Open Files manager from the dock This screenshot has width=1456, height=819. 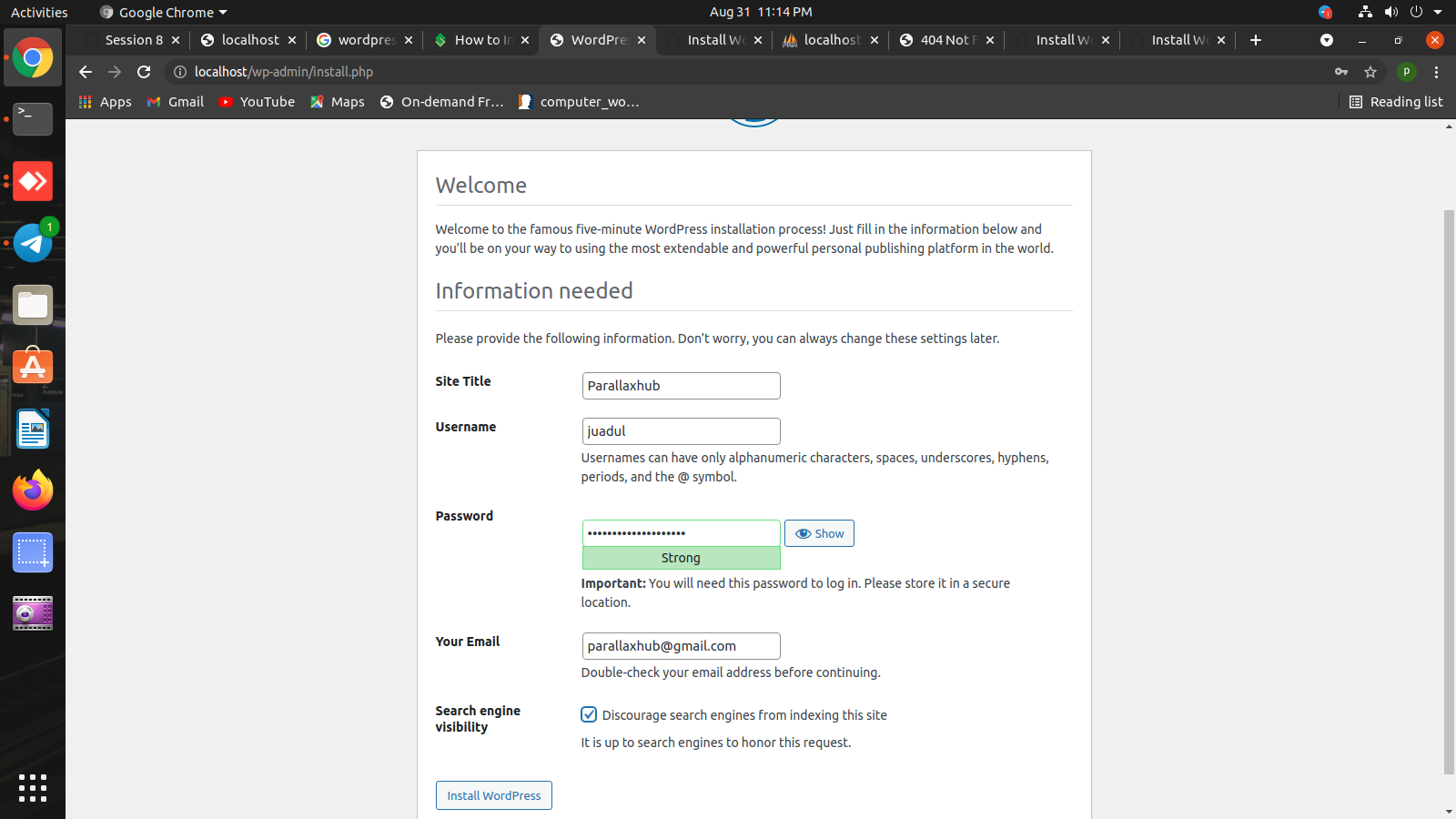[33, 305]
